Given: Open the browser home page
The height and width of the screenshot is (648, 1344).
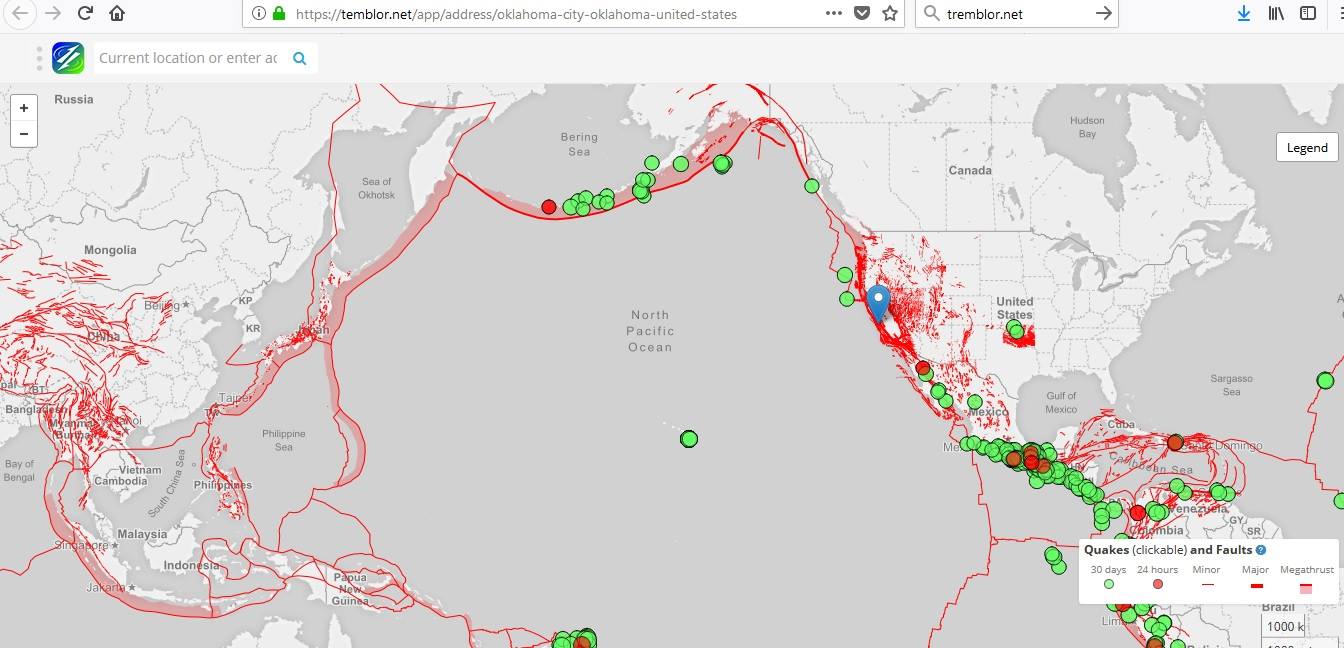Looking at the screenshot, I should pos(117,13).
